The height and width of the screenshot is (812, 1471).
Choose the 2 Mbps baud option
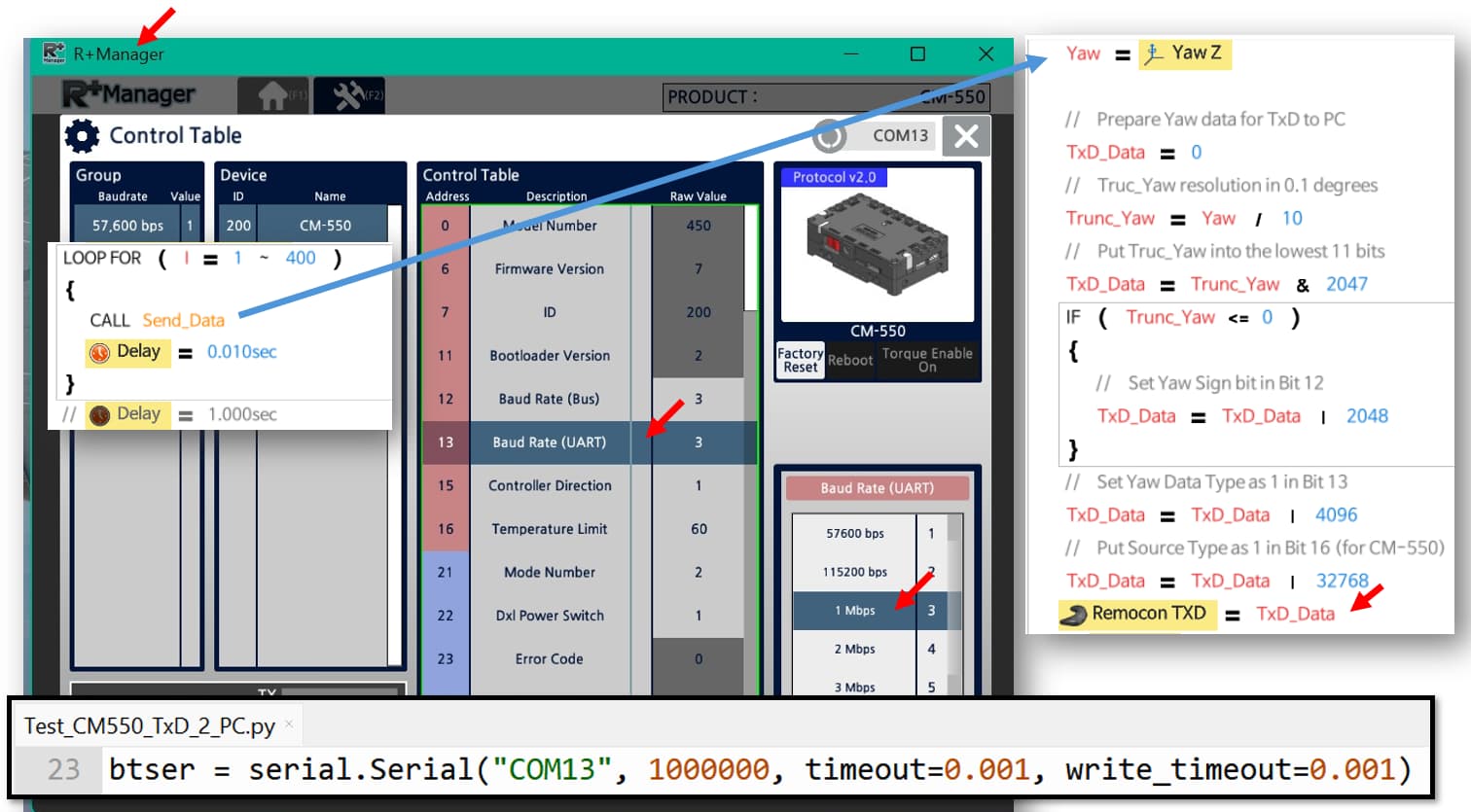(x=871, y=649)
